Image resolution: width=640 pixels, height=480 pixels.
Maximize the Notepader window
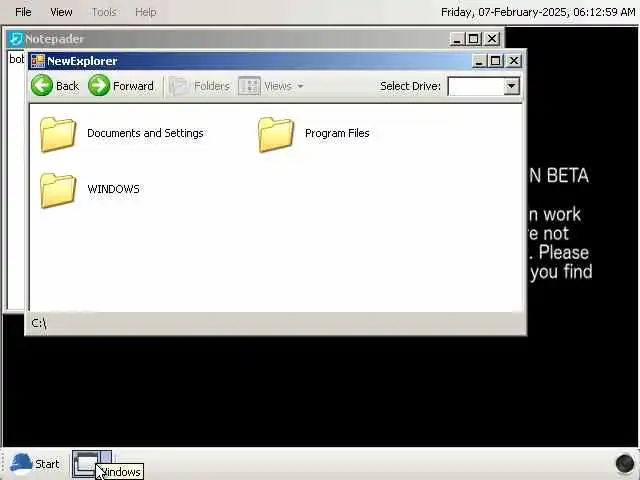[x=474, y=39]
